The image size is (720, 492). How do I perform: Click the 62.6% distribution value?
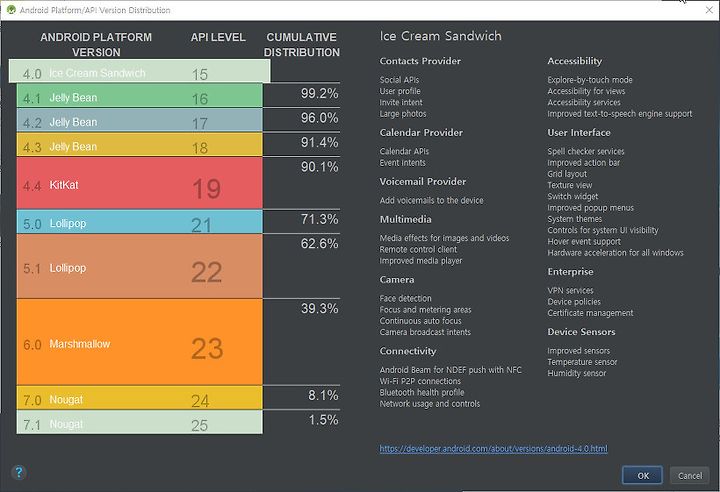click(320, 243)
